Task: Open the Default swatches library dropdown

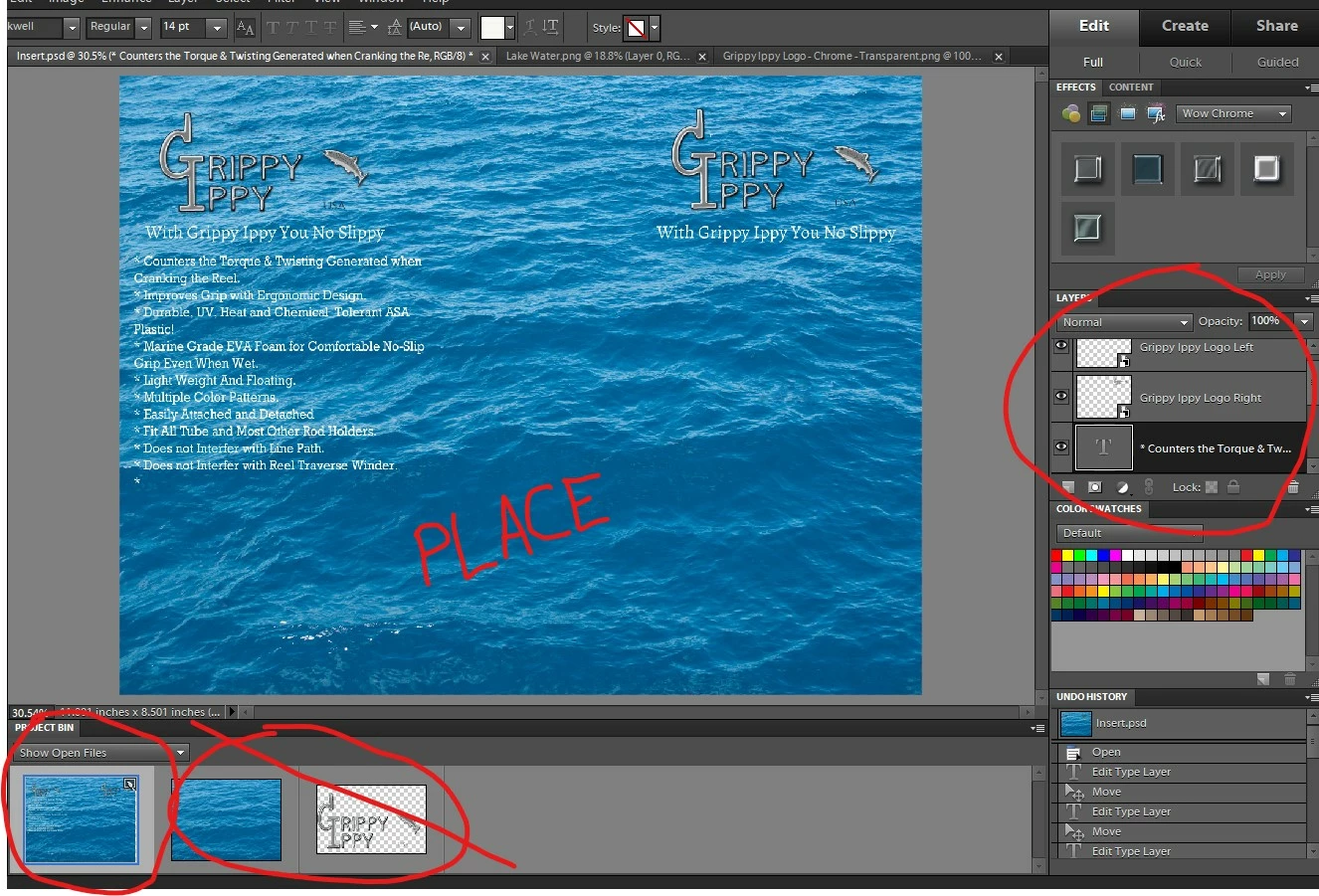Action: click(x=1129, y=533)
